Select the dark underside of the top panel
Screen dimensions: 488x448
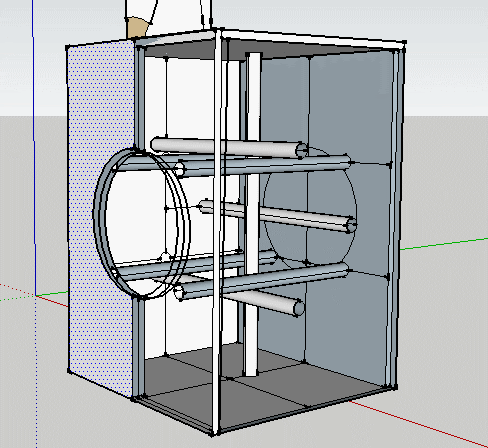(267, 50)
